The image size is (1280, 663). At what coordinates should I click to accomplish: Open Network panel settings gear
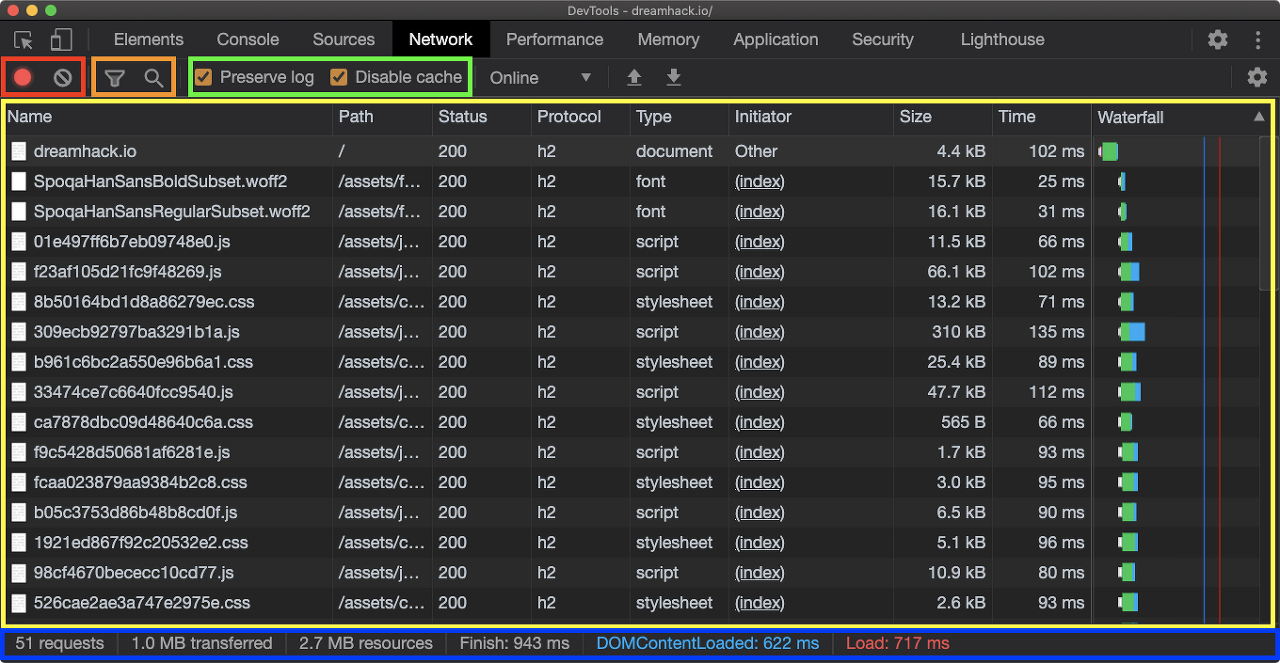click(x=1257, y=77)
